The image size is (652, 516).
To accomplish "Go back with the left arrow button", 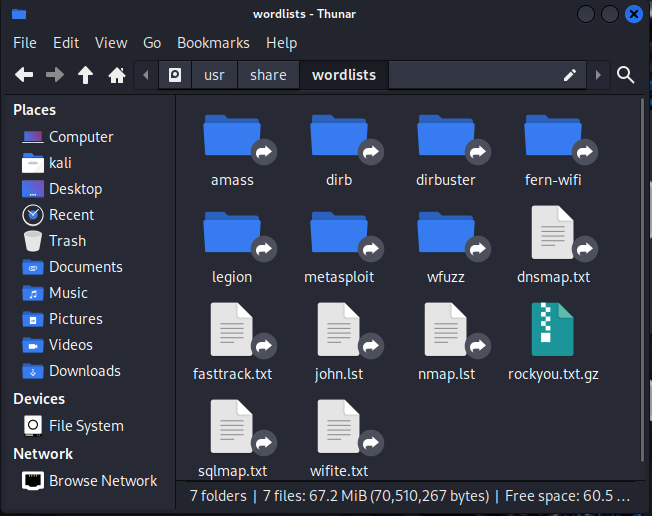I will [24, 75].
